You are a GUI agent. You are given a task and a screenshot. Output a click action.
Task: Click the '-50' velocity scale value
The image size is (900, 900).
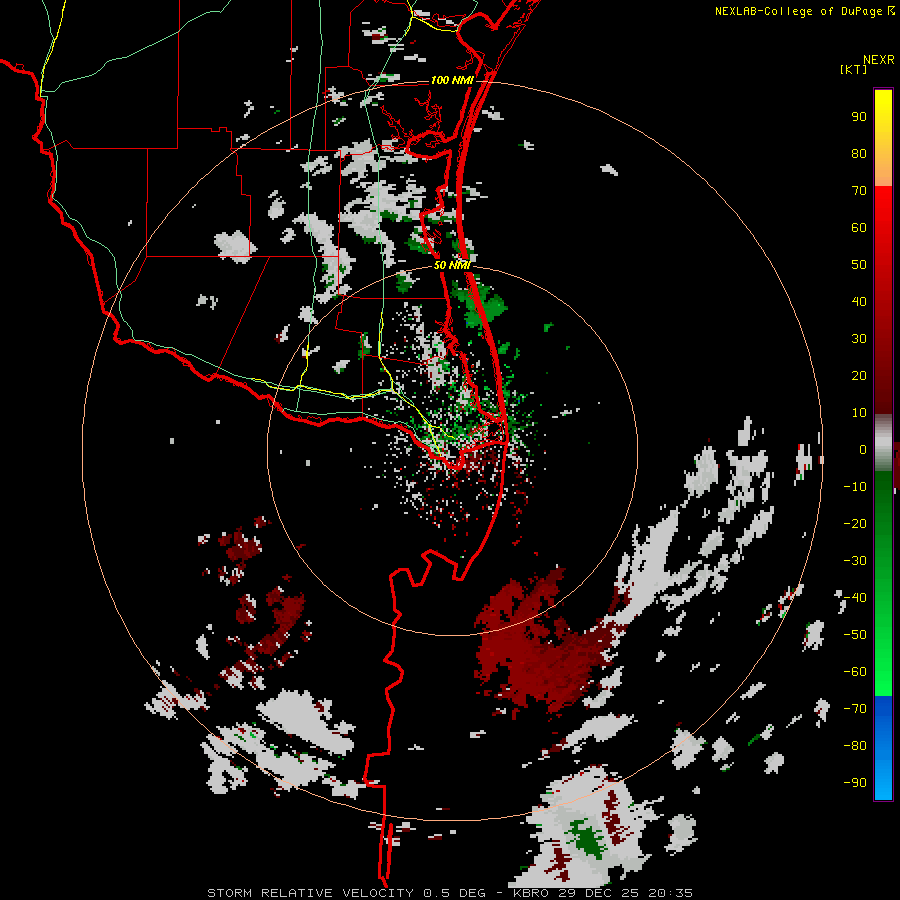coord(855,635)
